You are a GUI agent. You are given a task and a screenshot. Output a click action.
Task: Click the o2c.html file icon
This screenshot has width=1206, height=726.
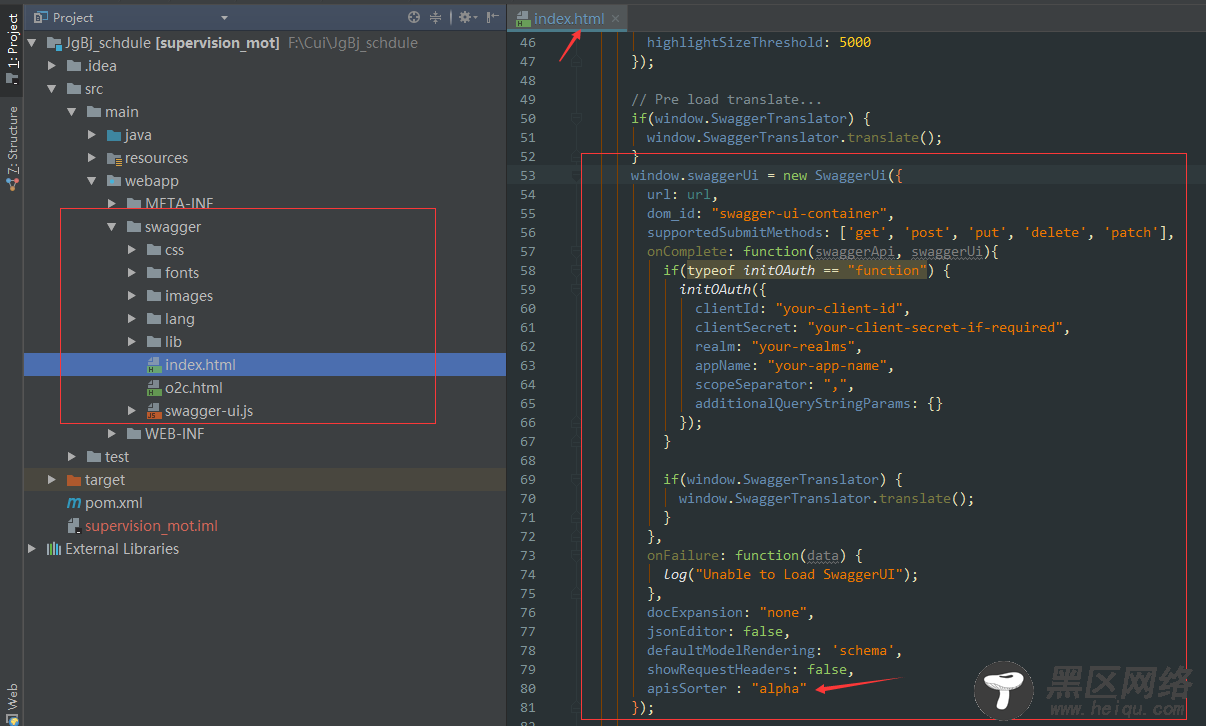154,388
